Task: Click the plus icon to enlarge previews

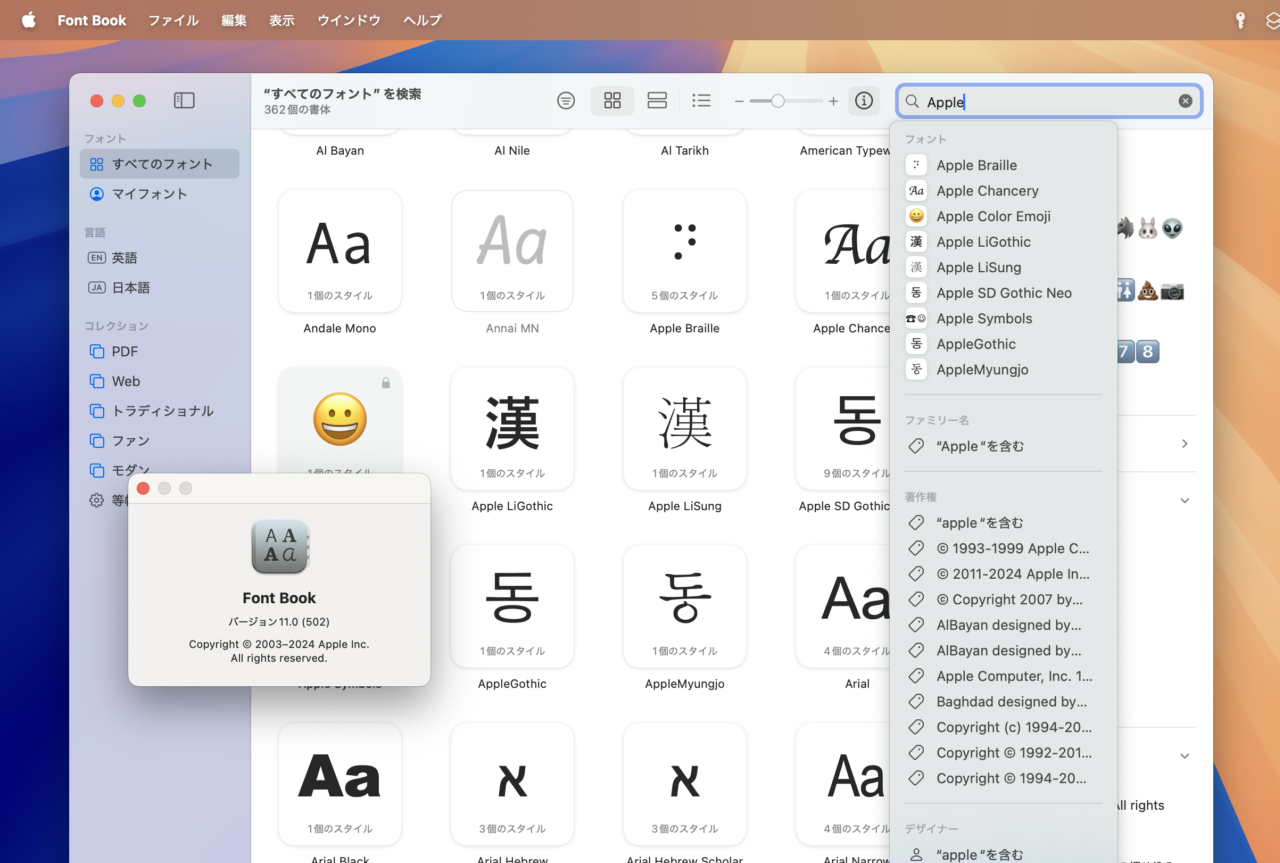Action: tap(833, 101)
